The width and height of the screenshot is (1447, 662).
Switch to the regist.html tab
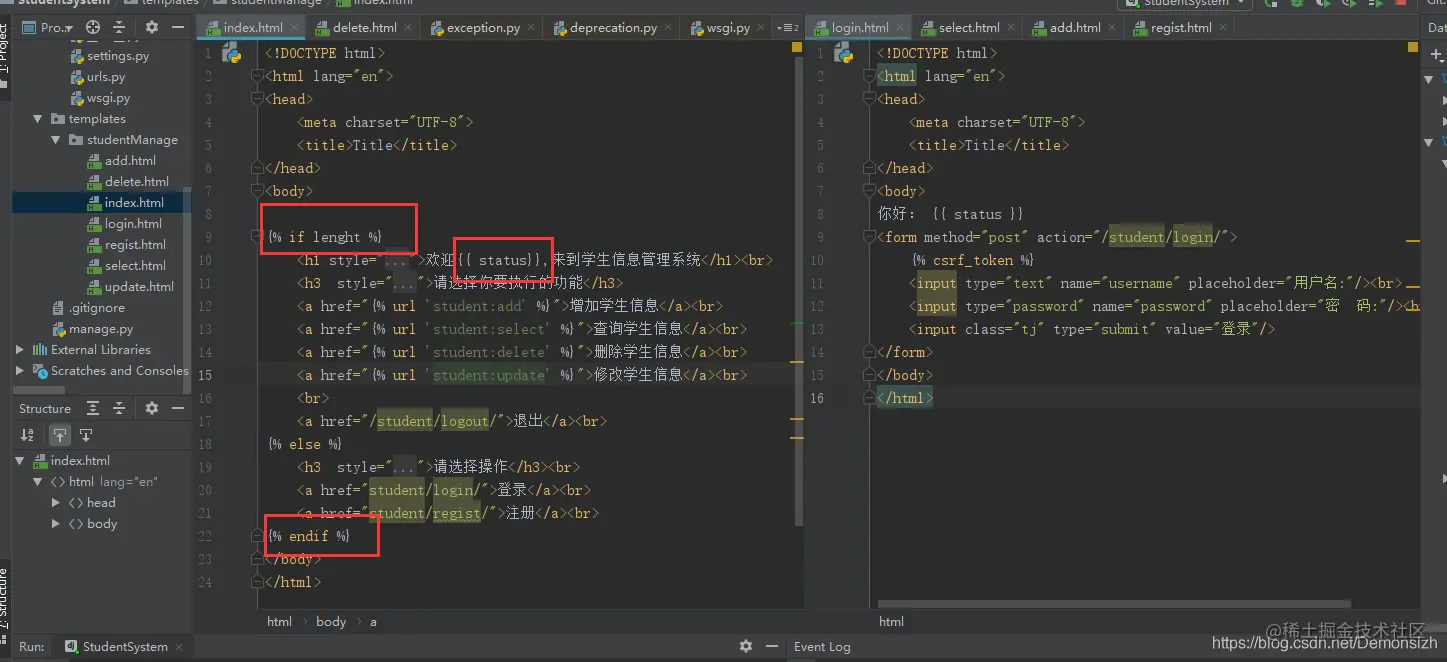[x=1181, y=28]
